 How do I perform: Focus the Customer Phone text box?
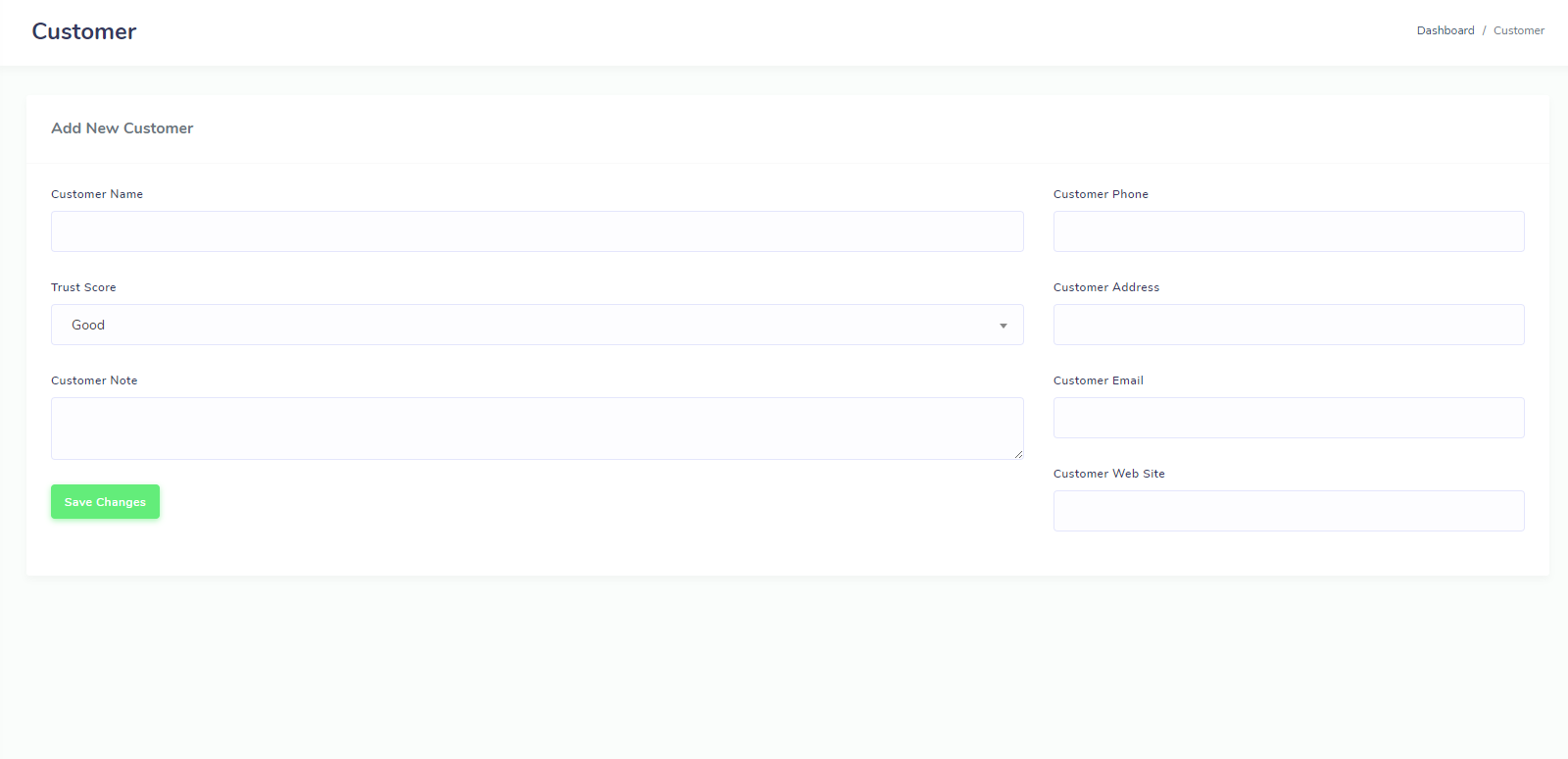click(x=1289, y=231)
